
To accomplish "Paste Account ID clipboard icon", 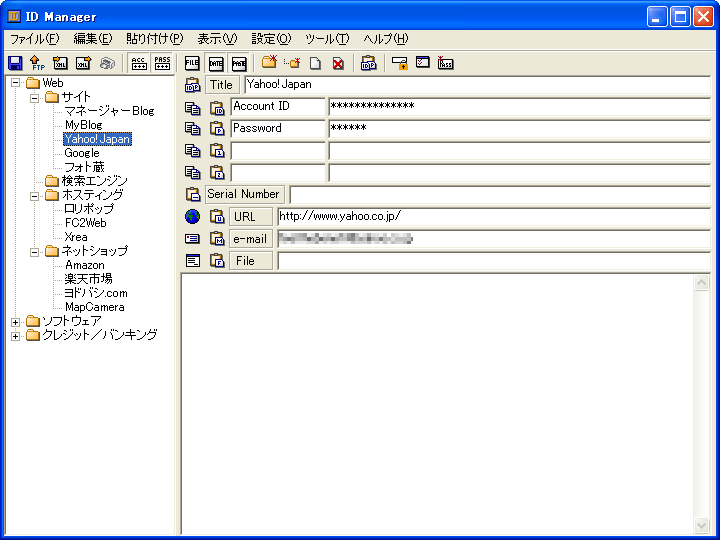I will tap(217, 108).
